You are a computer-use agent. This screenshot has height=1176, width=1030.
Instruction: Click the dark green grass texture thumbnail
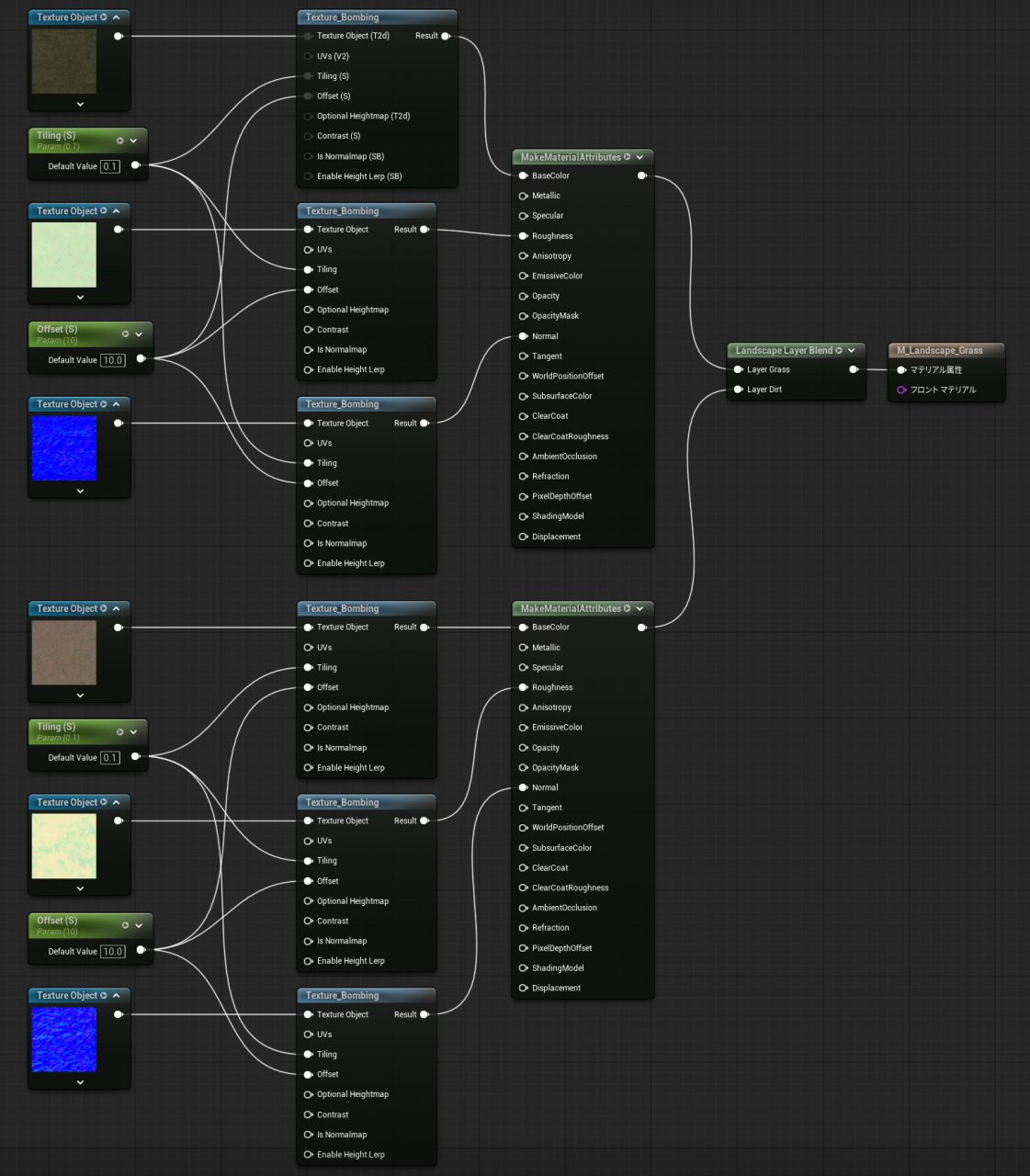64,62
